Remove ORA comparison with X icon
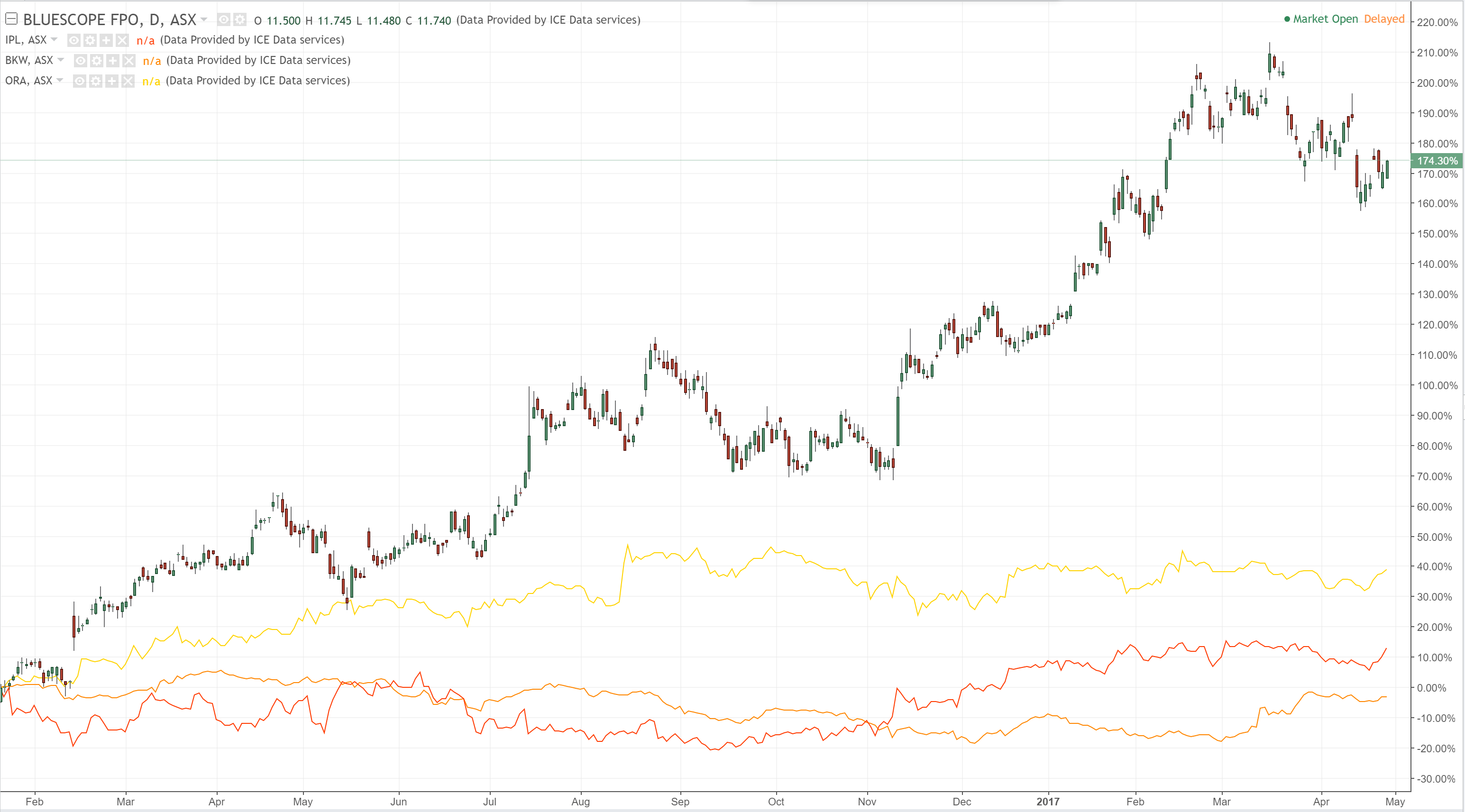This screenshot has height=812, width=1465. pyautogui.click(x=128, y=82)
